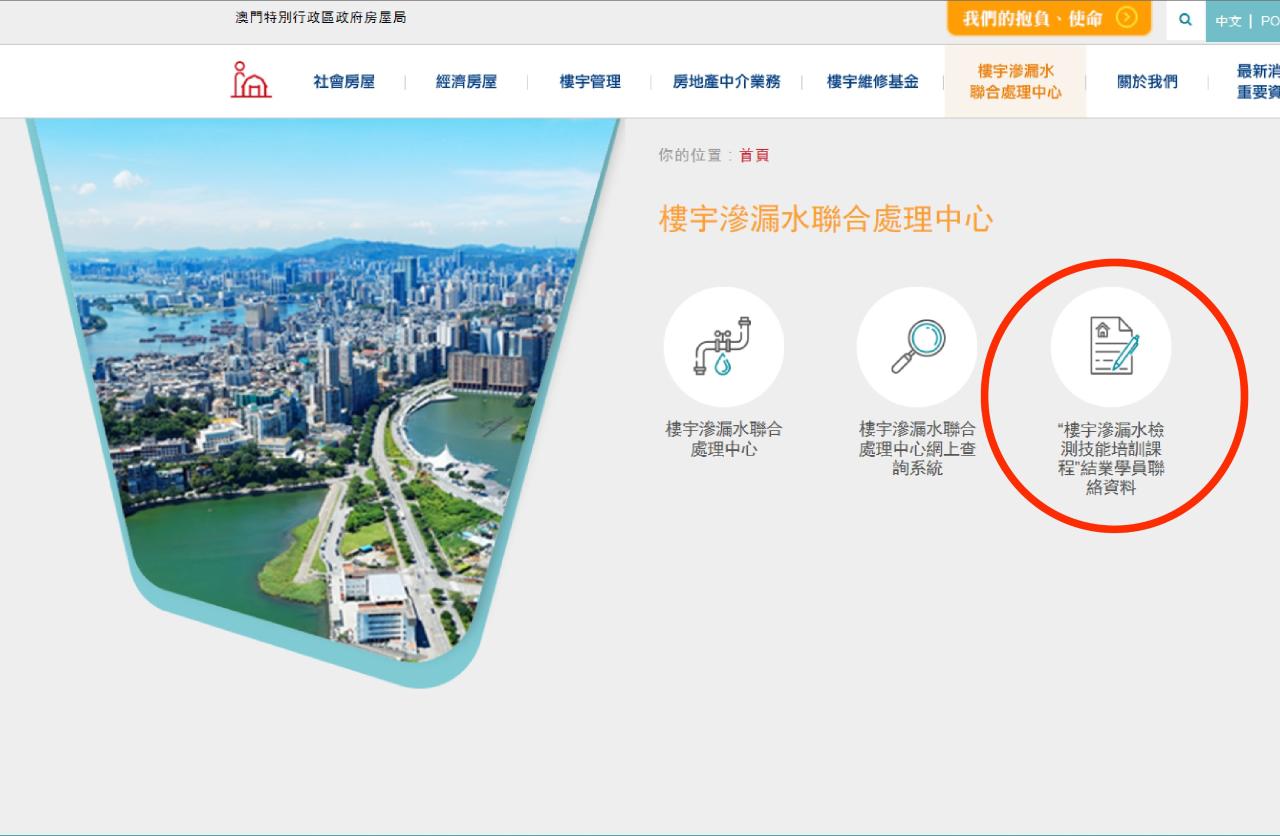Click the arrow icon on orange banner
The height and width of the screenshot is (836, 1280).
pos(1126,18)
